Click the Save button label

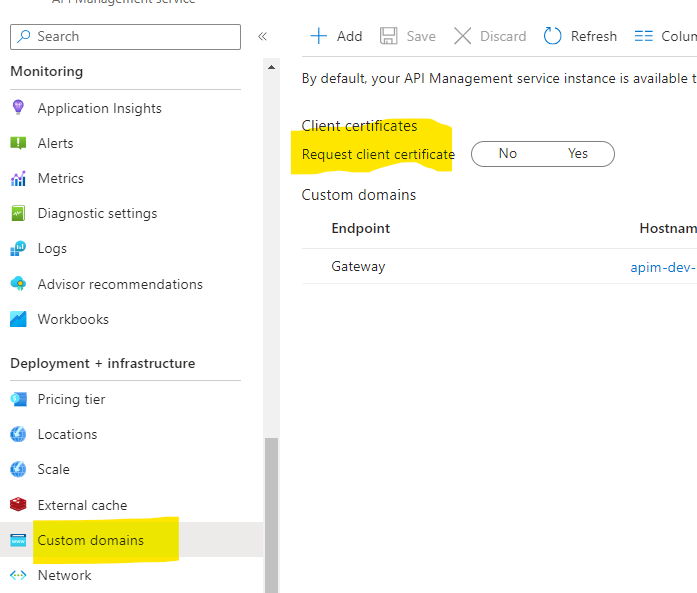[x=421, y=36]
